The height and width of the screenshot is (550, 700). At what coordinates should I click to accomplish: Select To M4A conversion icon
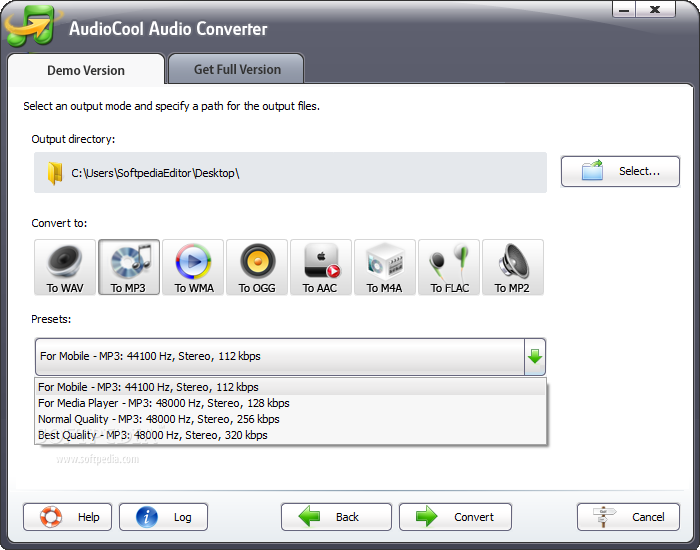click(385, 267)
